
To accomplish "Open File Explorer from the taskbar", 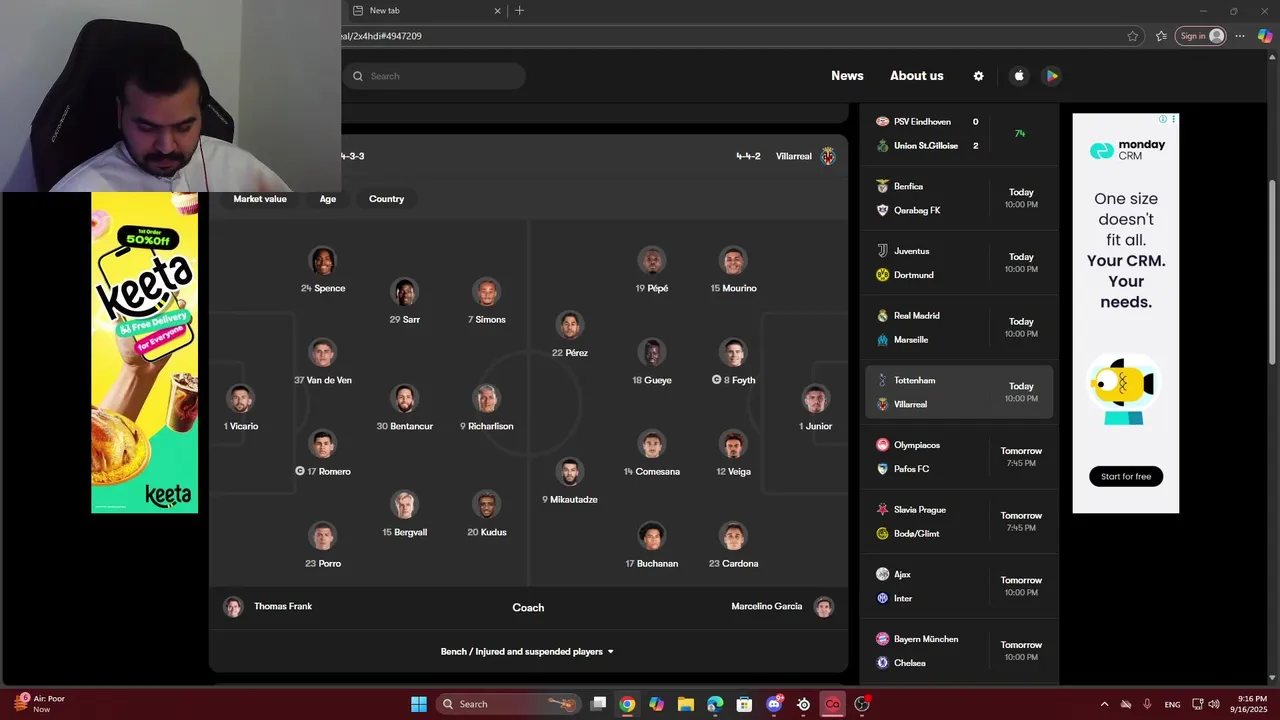I will 686,704.
